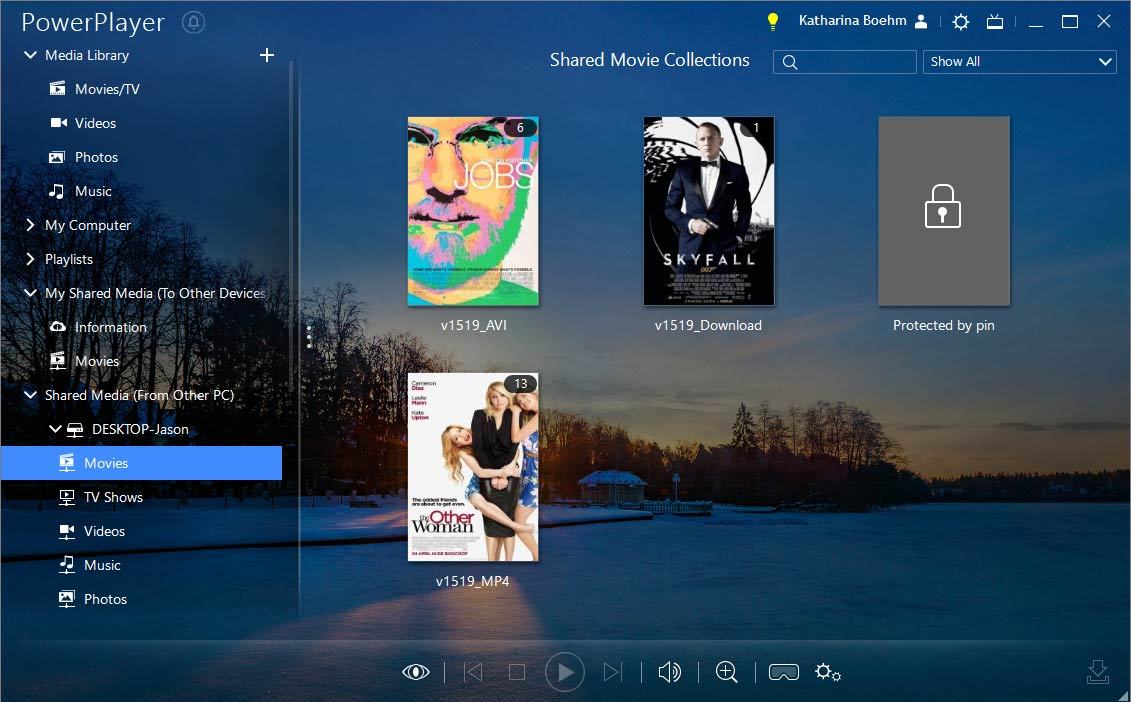Open player settings gear in bottom bar
Image resolution: width=1131 pixels, height=702 pixels.
pyautogui.click(x=827, y=672)
